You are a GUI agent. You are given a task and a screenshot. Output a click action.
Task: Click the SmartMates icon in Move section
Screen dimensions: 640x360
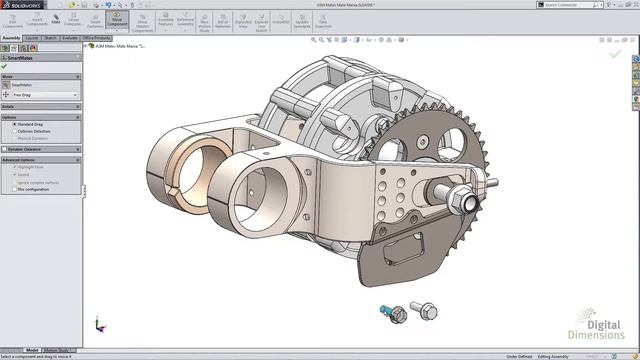click(x=6, y=85)
